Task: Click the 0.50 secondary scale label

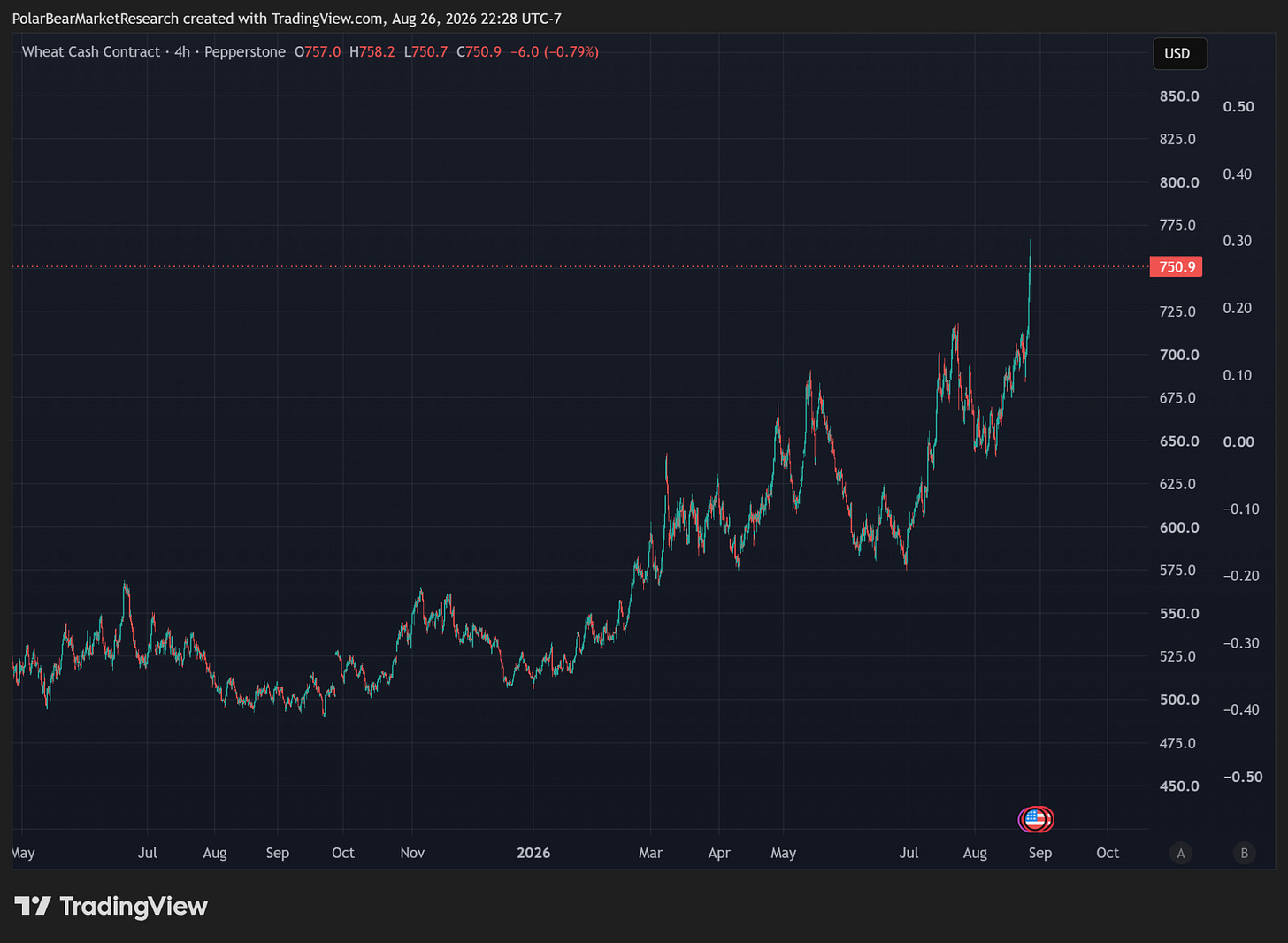Action: tap(1238, 106)
